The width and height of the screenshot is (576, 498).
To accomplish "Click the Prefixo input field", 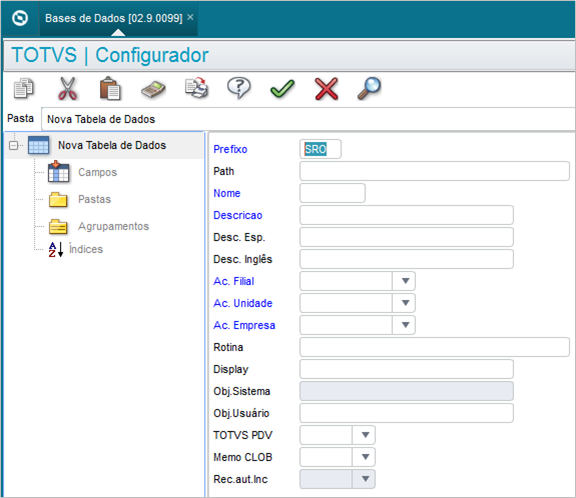I will [x=320, y=149].
